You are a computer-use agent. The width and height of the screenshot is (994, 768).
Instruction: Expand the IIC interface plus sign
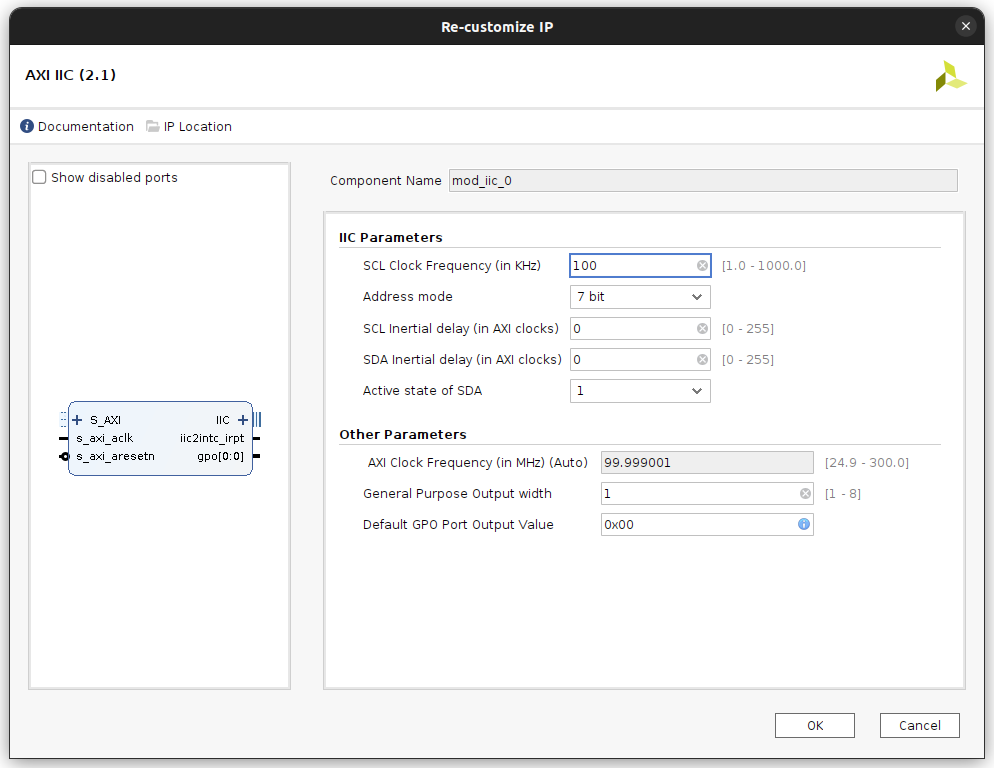click(x=243, y=420)
